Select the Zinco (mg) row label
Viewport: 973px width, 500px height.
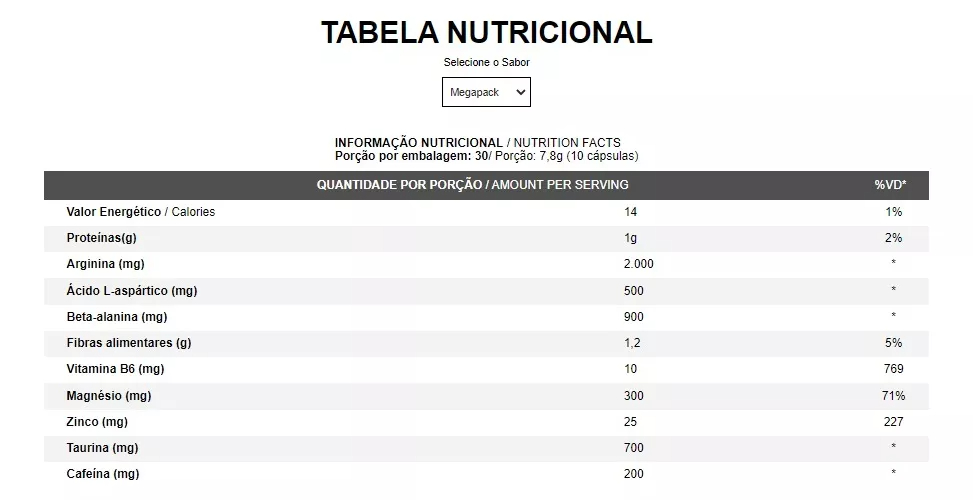point(97,422)
